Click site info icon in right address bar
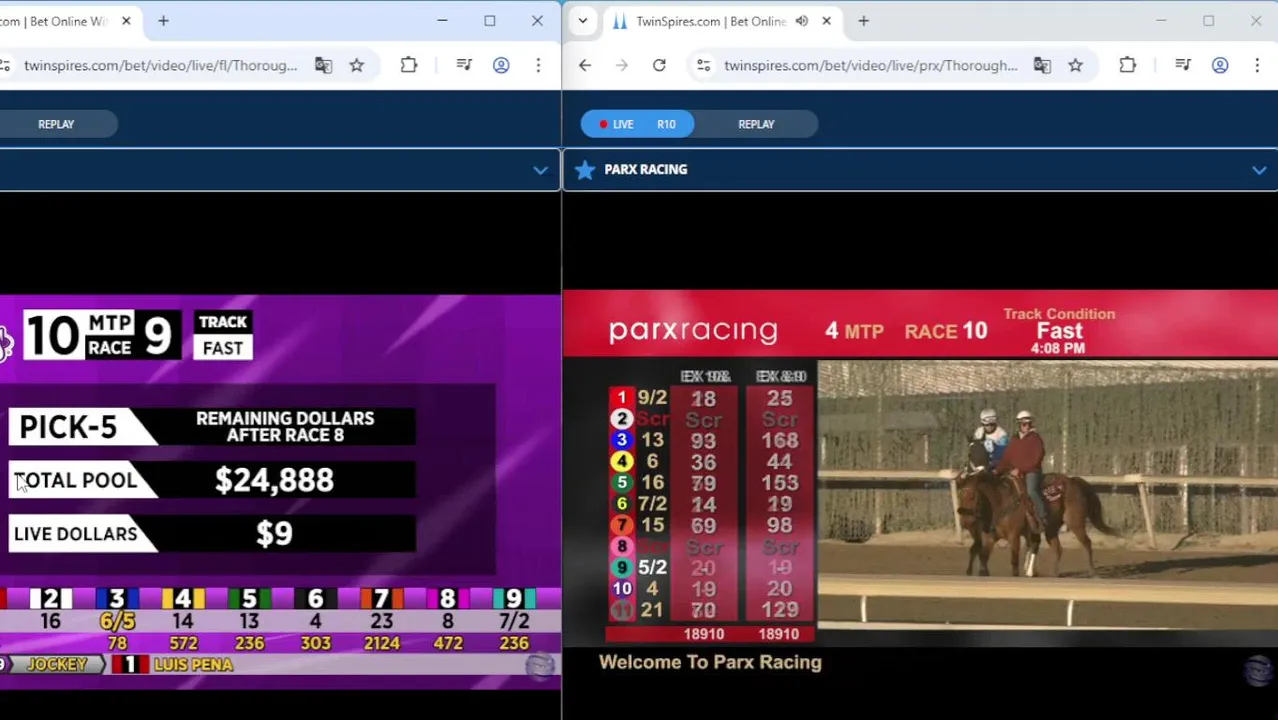The image size is (1278, 720). tap(704, 65)
